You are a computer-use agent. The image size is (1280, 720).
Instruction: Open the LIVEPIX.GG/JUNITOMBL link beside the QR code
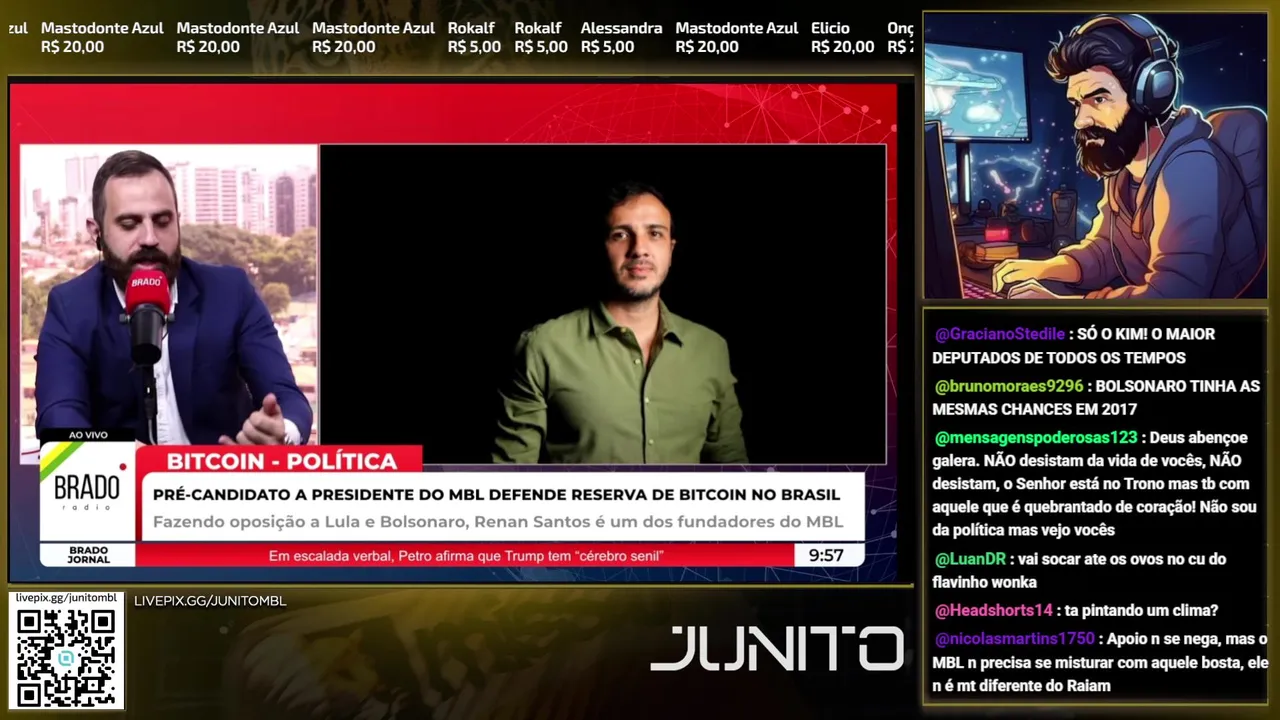(210, 601)
